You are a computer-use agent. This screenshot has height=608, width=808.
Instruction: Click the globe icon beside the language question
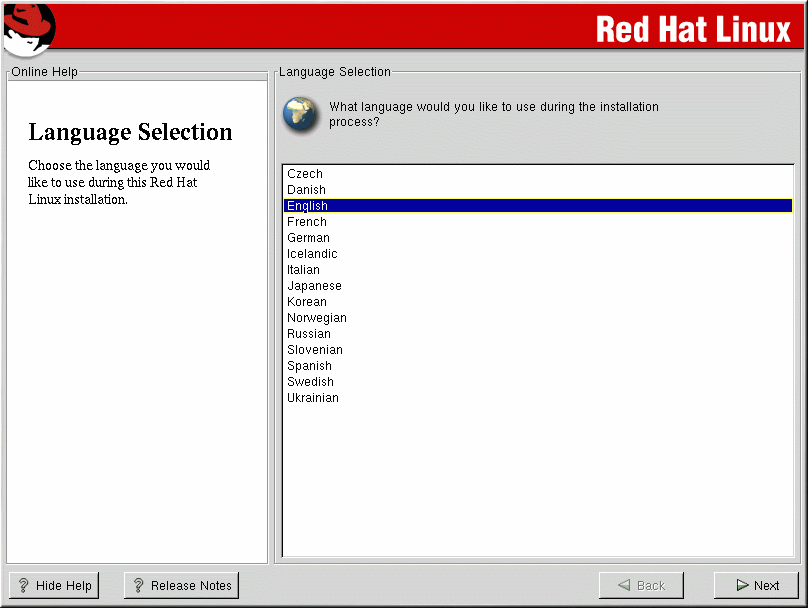click(x=300, y=114)
